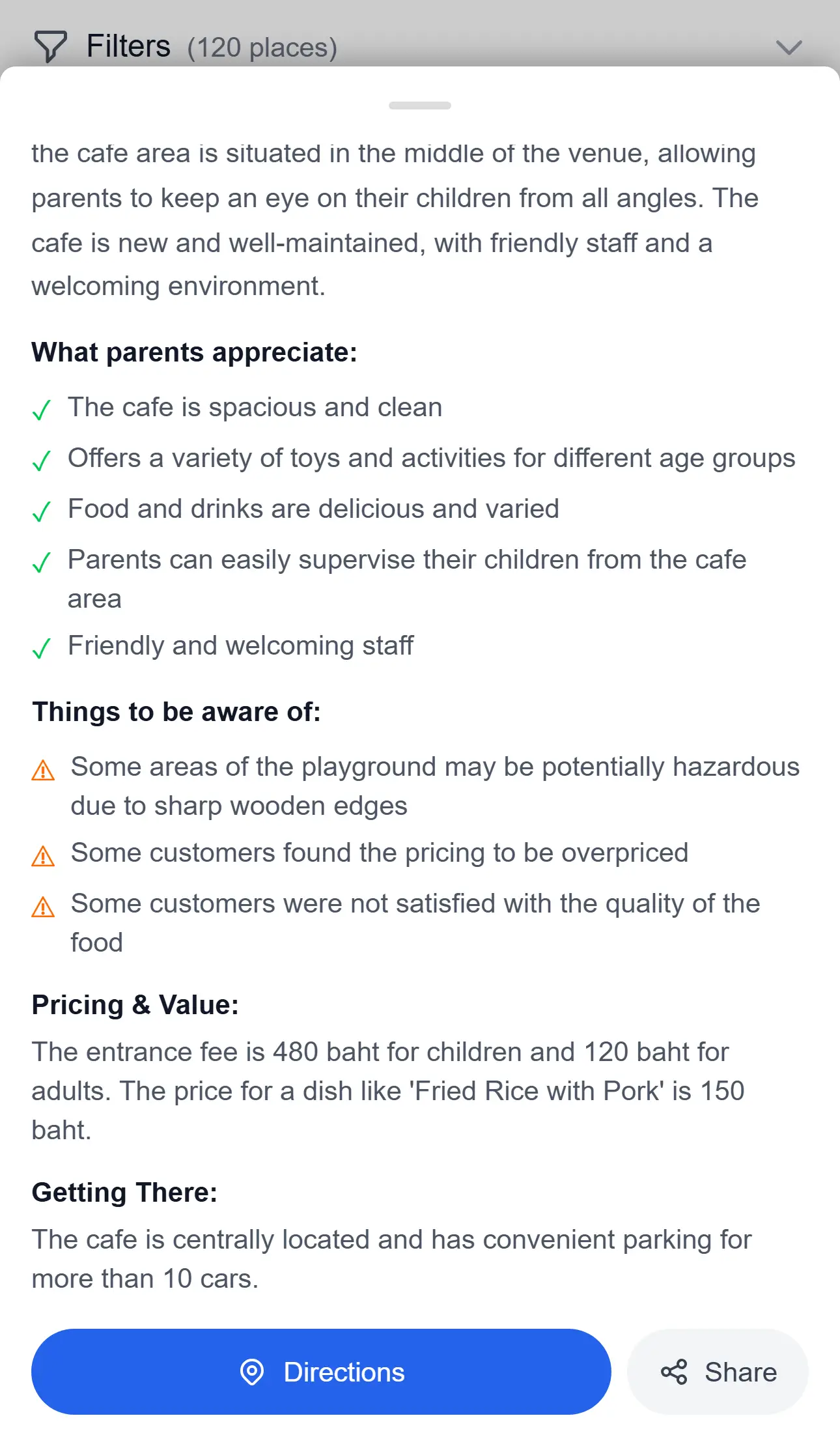
Task: Expand the Filters chevron arrow
Action: click(789, 48)
